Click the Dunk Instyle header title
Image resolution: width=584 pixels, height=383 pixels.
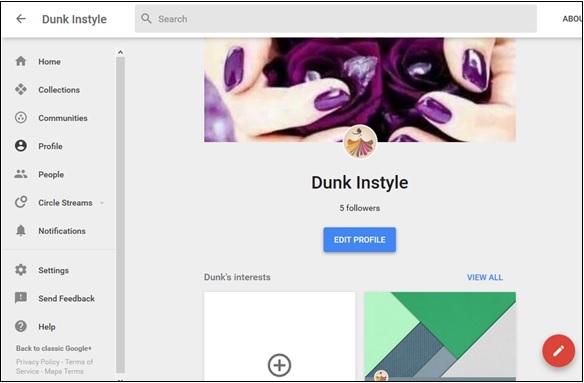(x=74, y=19)
